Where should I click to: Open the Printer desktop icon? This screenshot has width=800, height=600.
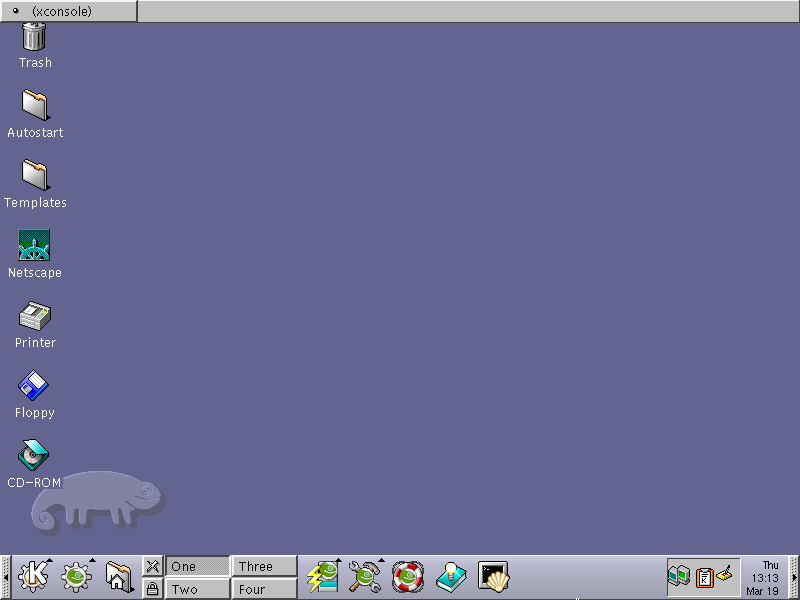pos(35,316)
